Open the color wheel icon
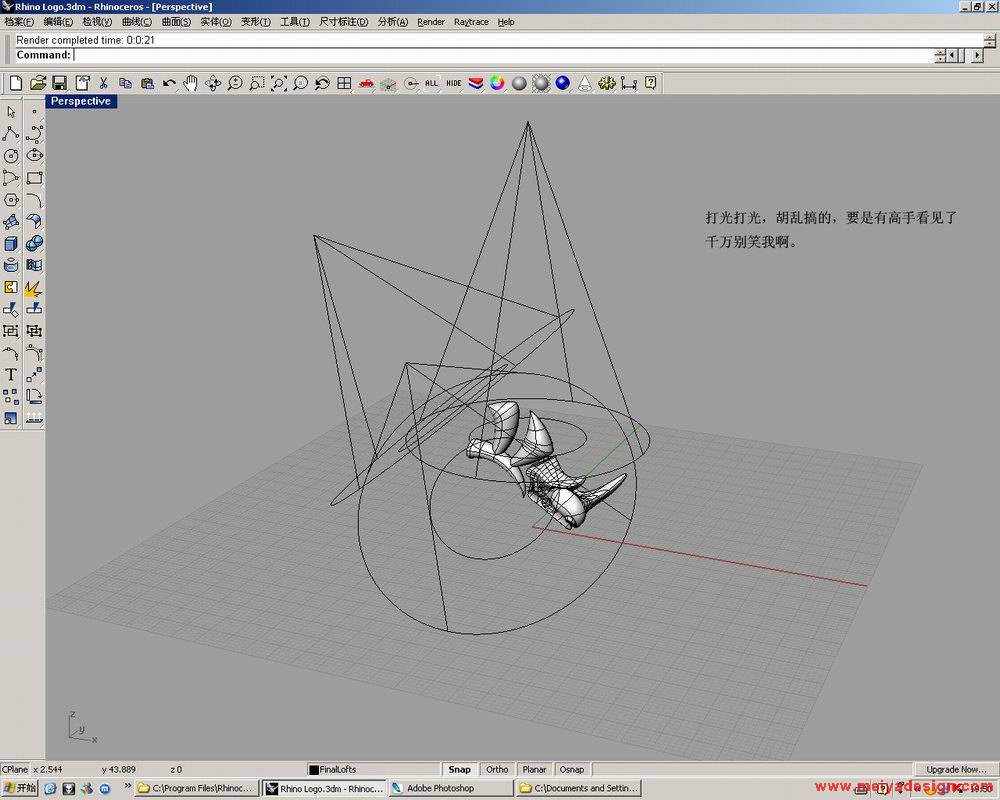The width and height of the screenshot is (1000, 800). coord(497,83)
